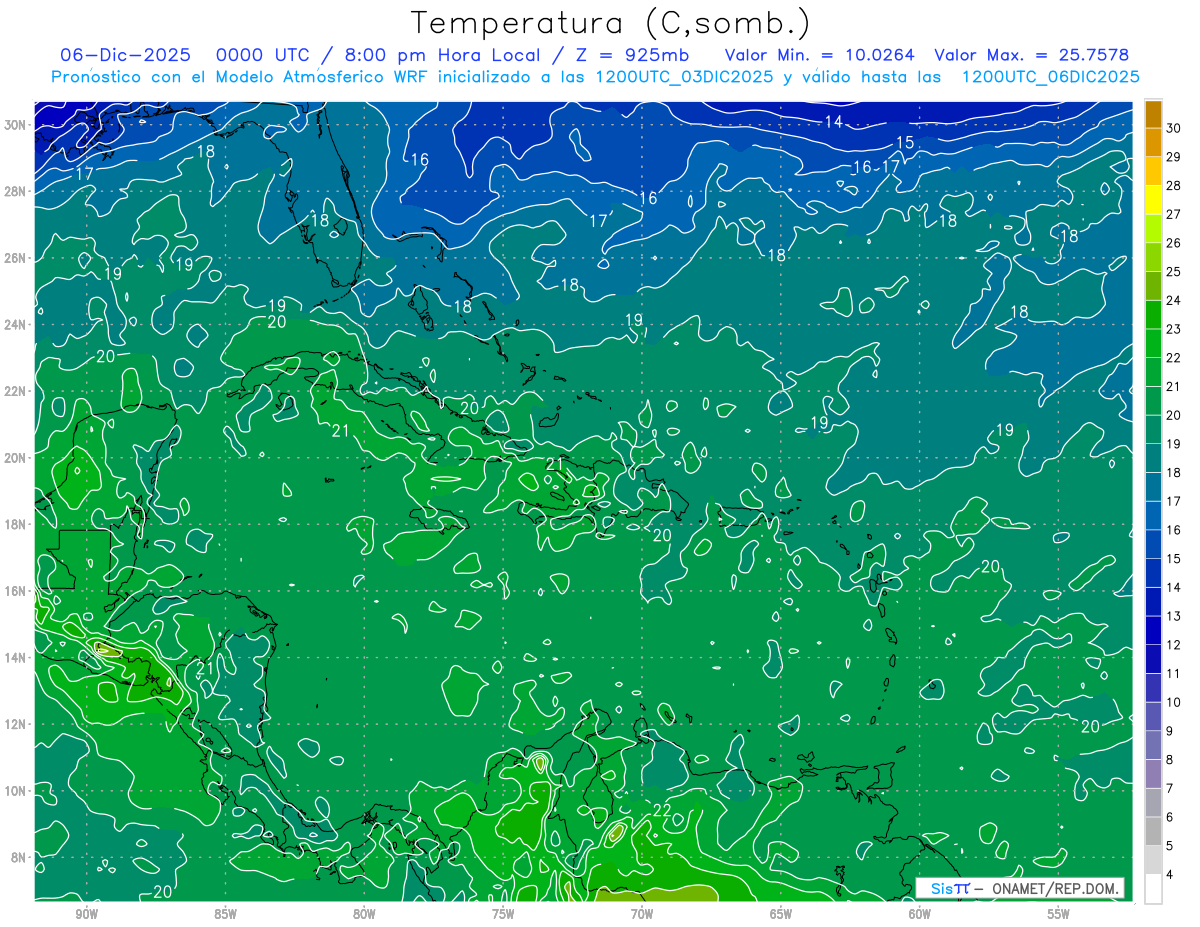Image resolution: width=1200 pixels, height=927 pixels.
Task: Click the 16N latitude axis label
Action: (x=16, y=591)
